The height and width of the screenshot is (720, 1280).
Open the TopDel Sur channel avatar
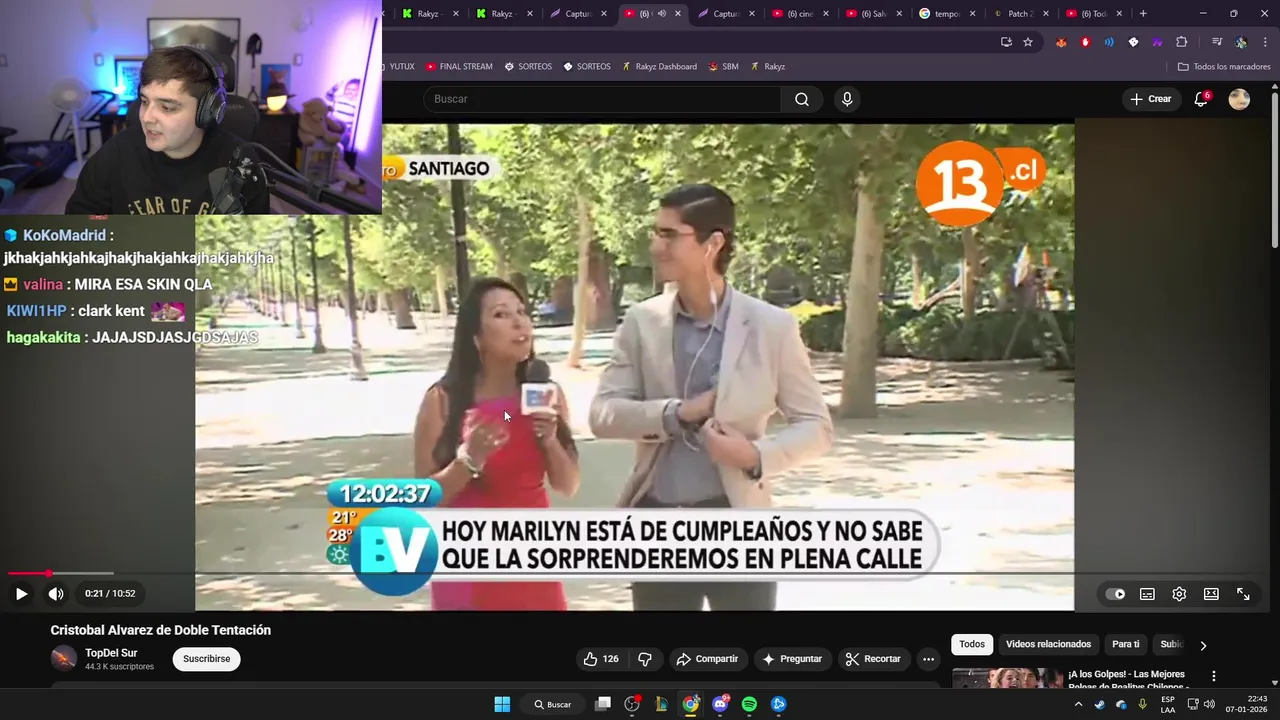(x=64, y=658)
